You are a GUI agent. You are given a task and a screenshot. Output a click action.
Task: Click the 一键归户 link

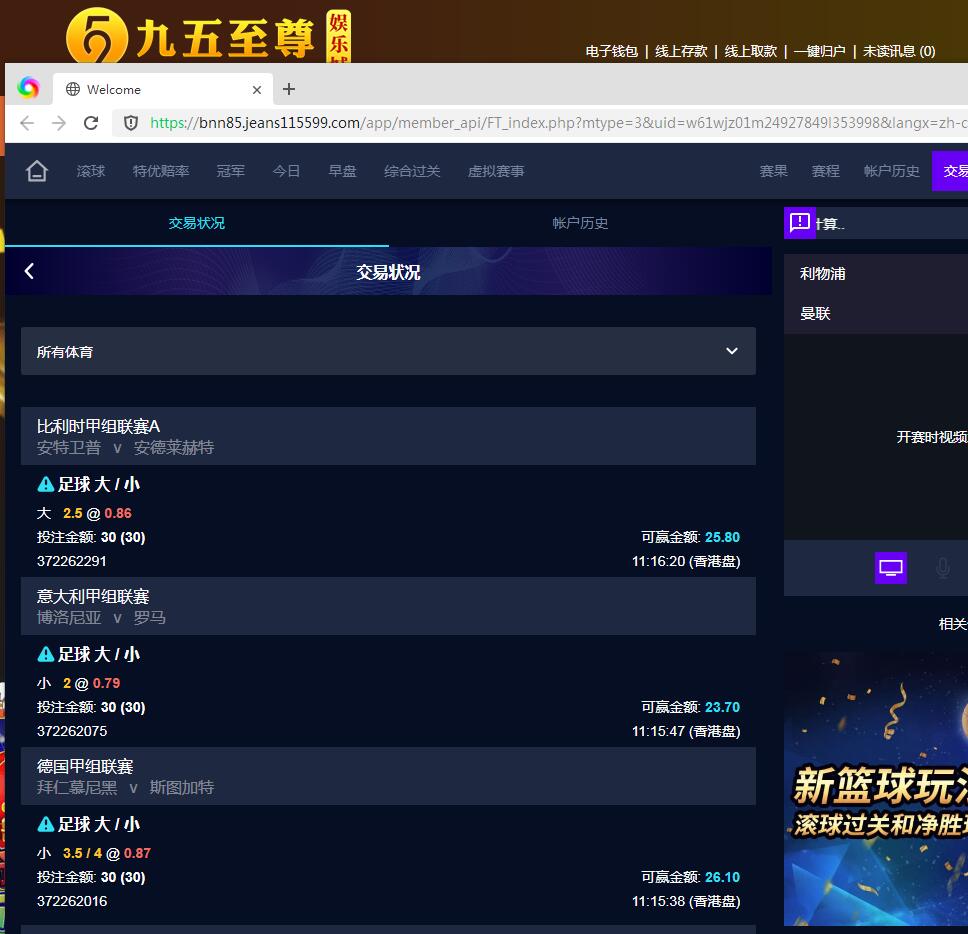[x=820, y=51]
